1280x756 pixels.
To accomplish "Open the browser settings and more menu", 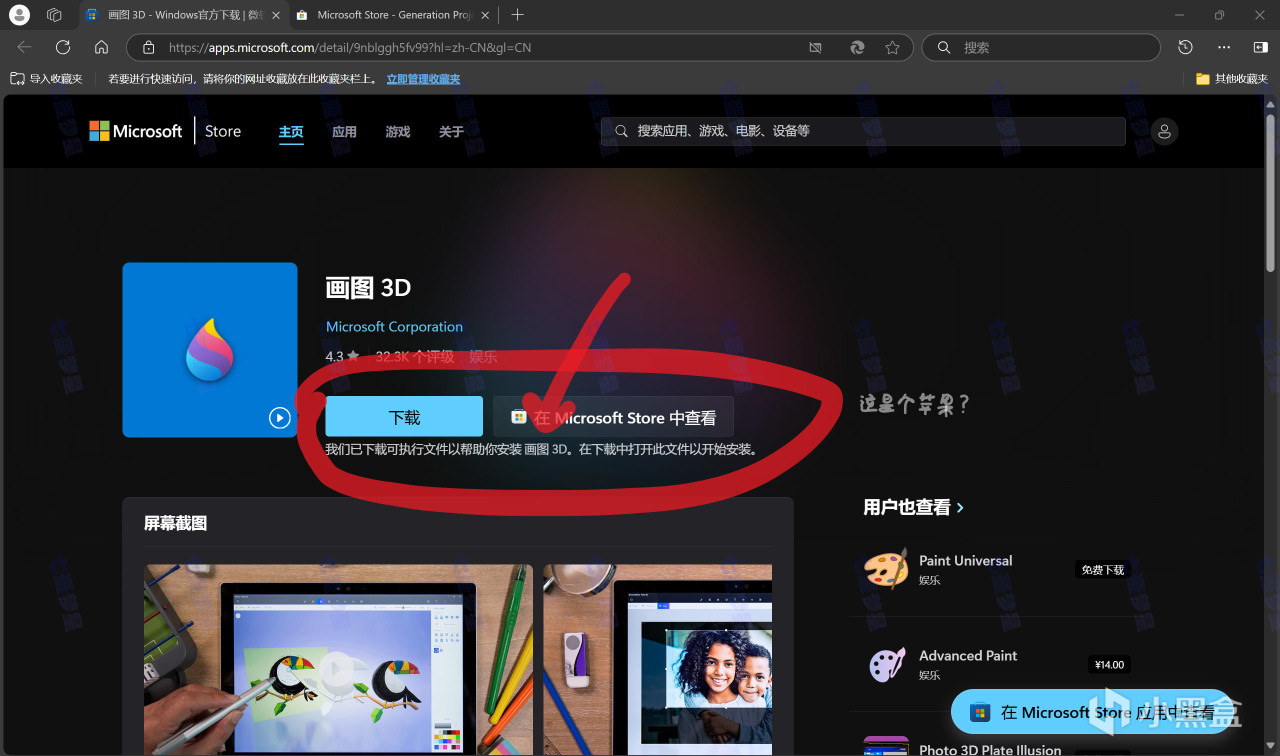I will click(x=1224, y=47).
